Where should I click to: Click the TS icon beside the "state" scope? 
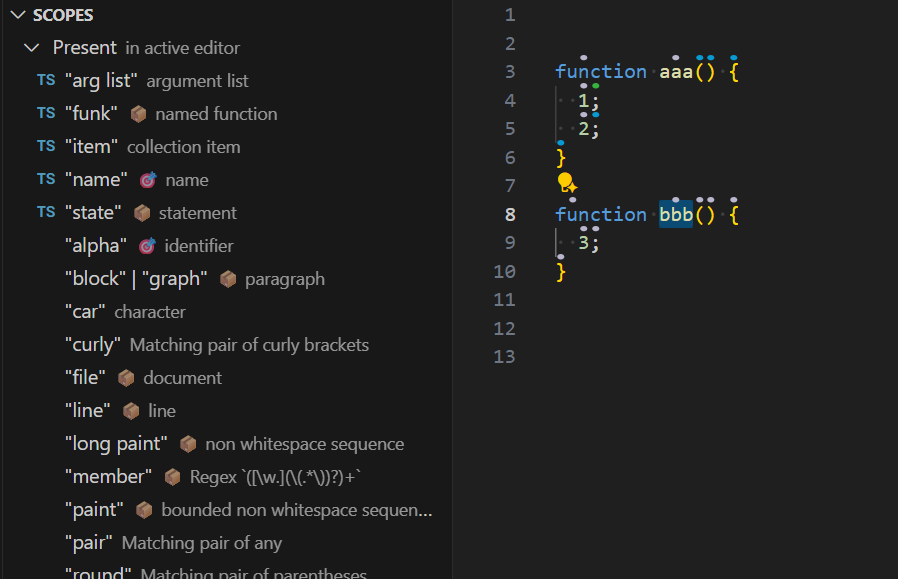click(x=45, y=212)
